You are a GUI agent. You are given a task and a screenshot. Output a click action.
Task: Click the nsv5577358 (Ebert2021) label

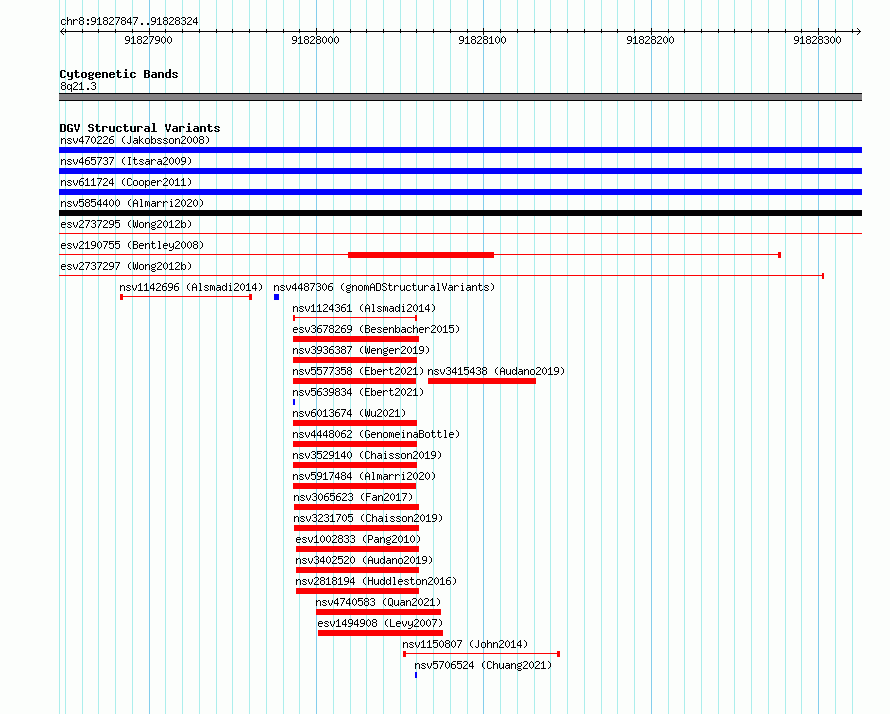point(358,371)
